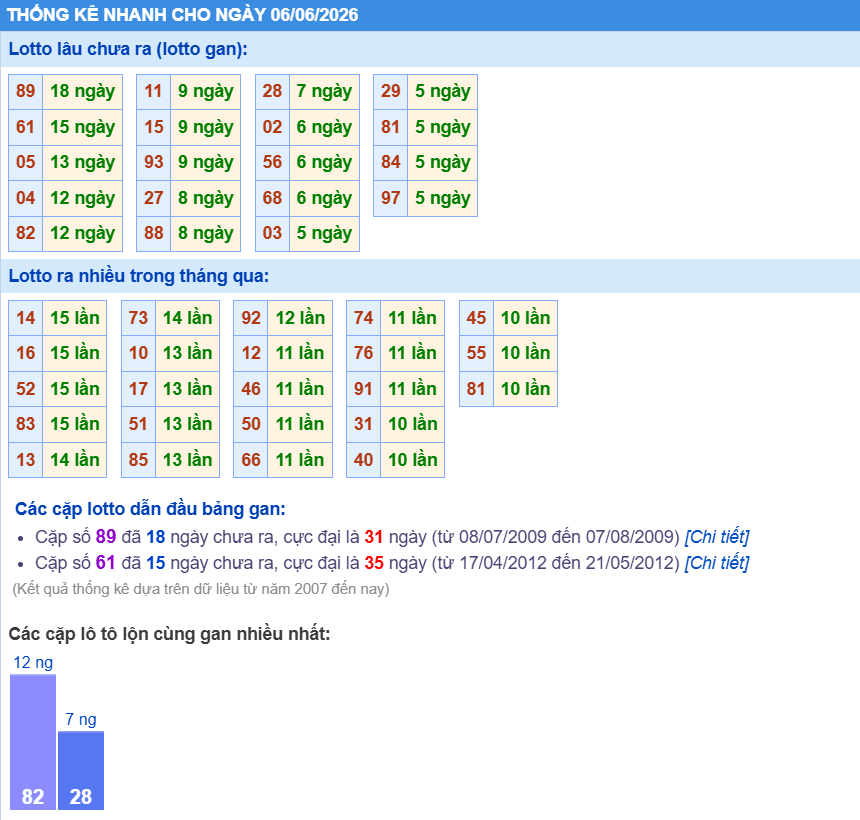Click number 50 in frequent table
Viewport: 860px width, 820px height.
[251, 424]
